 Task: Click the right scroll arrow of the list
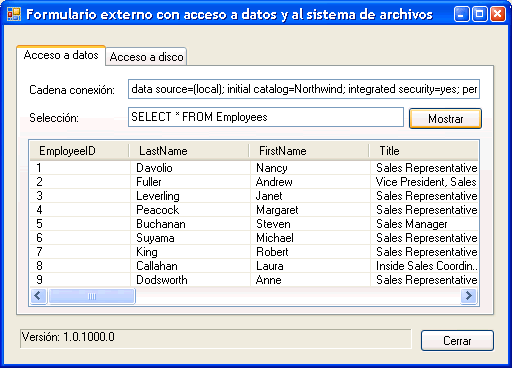point(469,296)
